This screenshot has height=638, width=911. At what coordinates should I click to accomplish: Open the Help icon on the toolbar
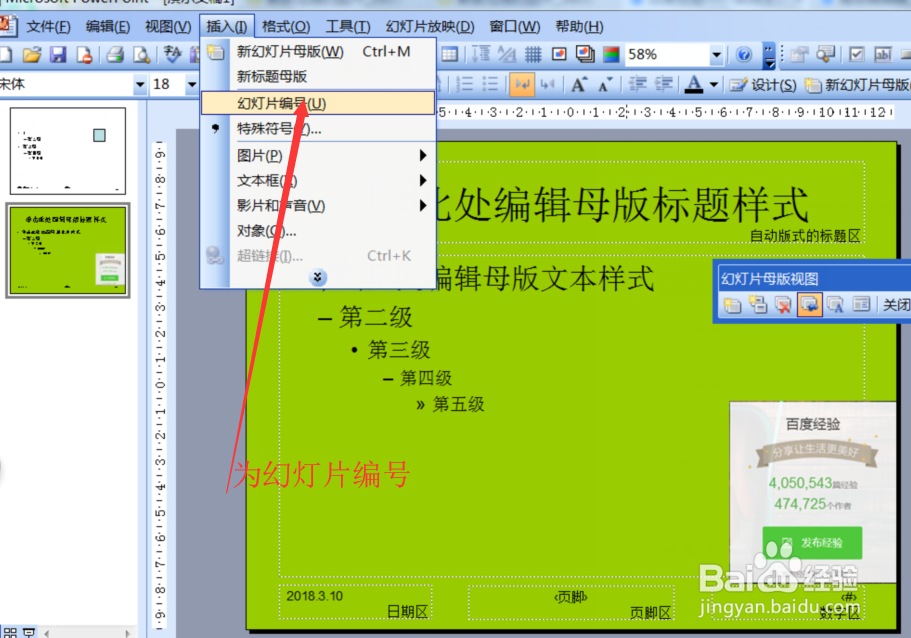point(744,55)
